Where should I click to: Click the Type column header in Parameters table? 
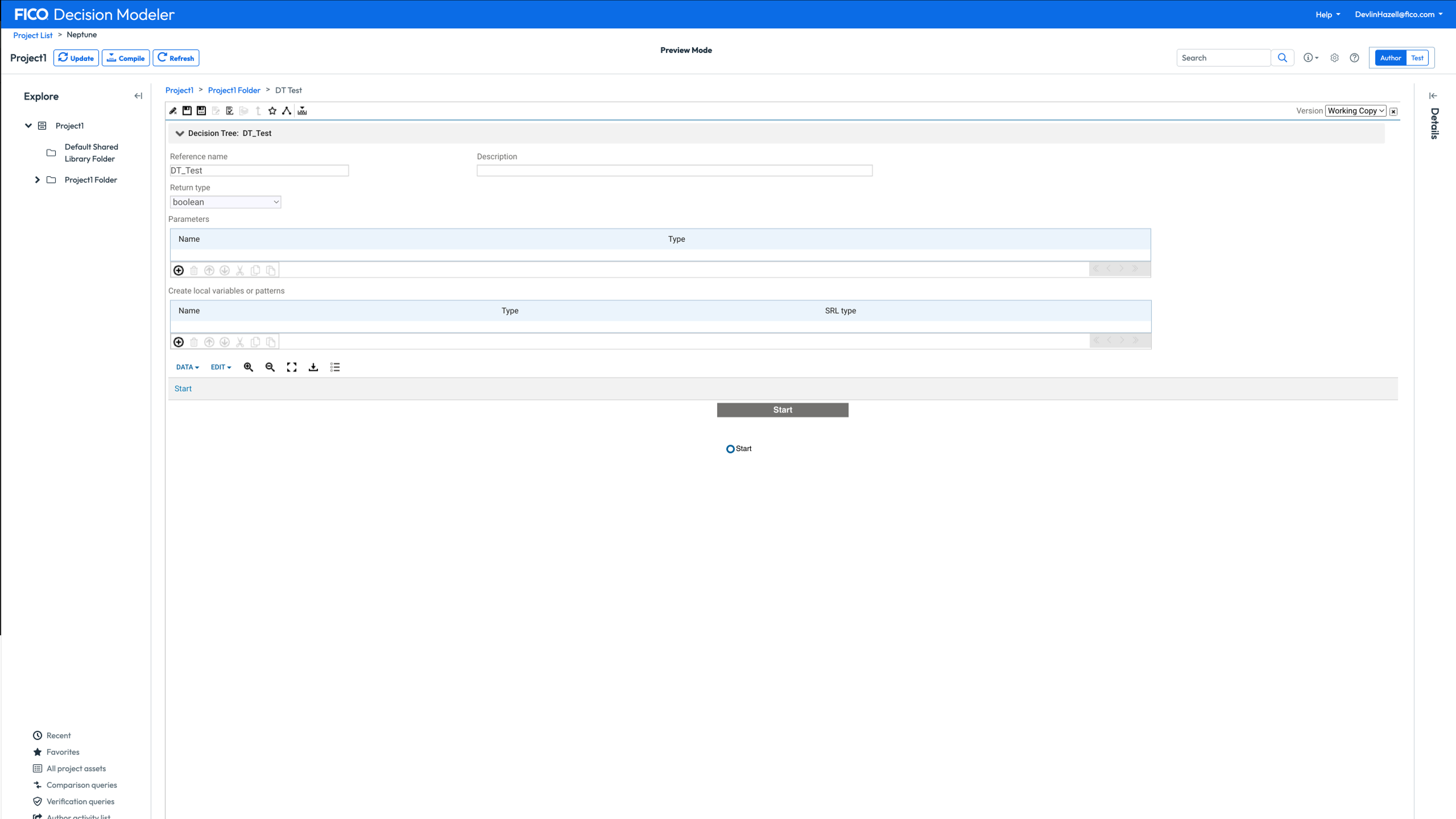[677, 239]
